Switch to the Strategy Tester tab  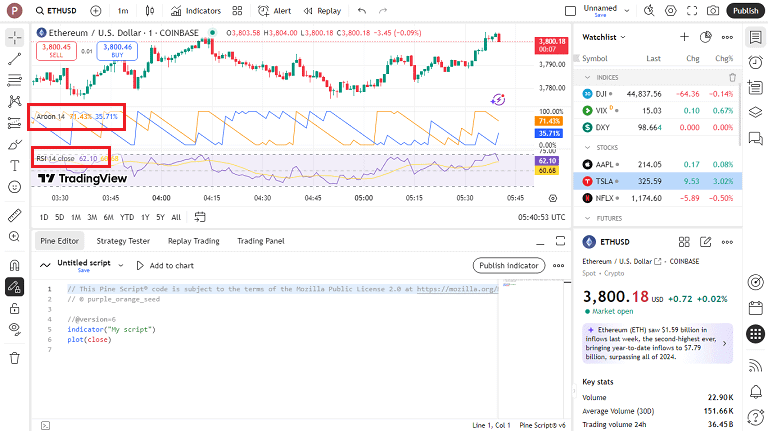123,241
